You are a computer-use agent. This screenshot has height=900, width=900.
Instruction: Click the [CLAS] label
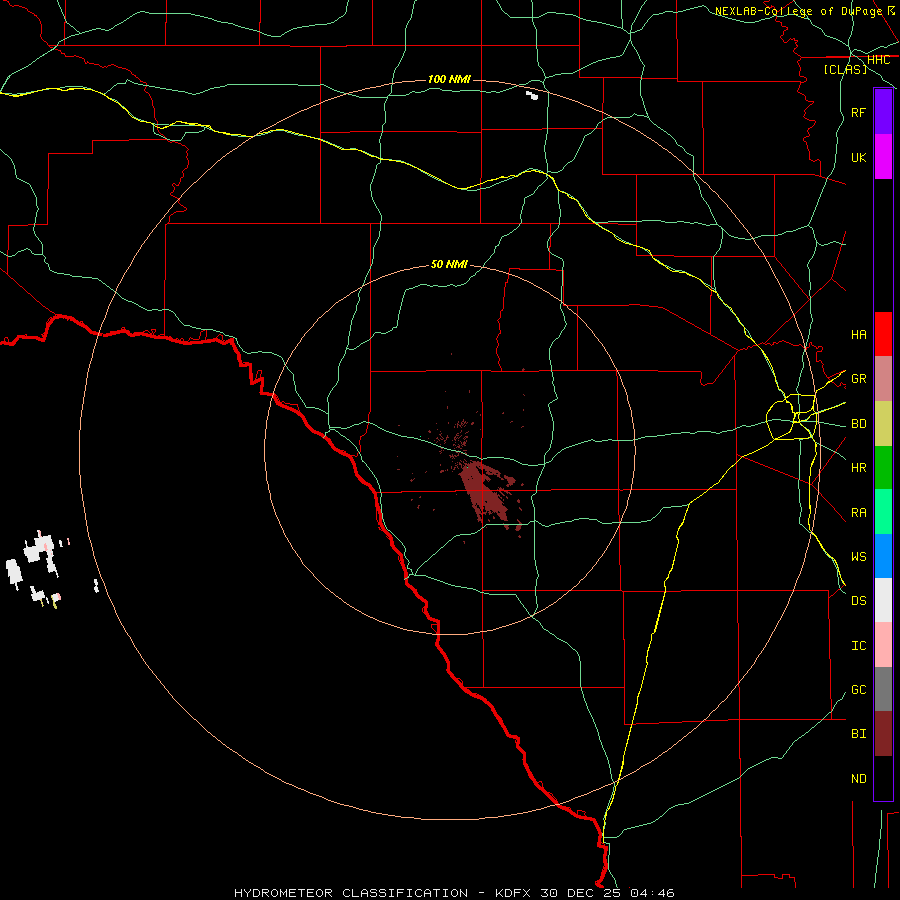point(845,69)
